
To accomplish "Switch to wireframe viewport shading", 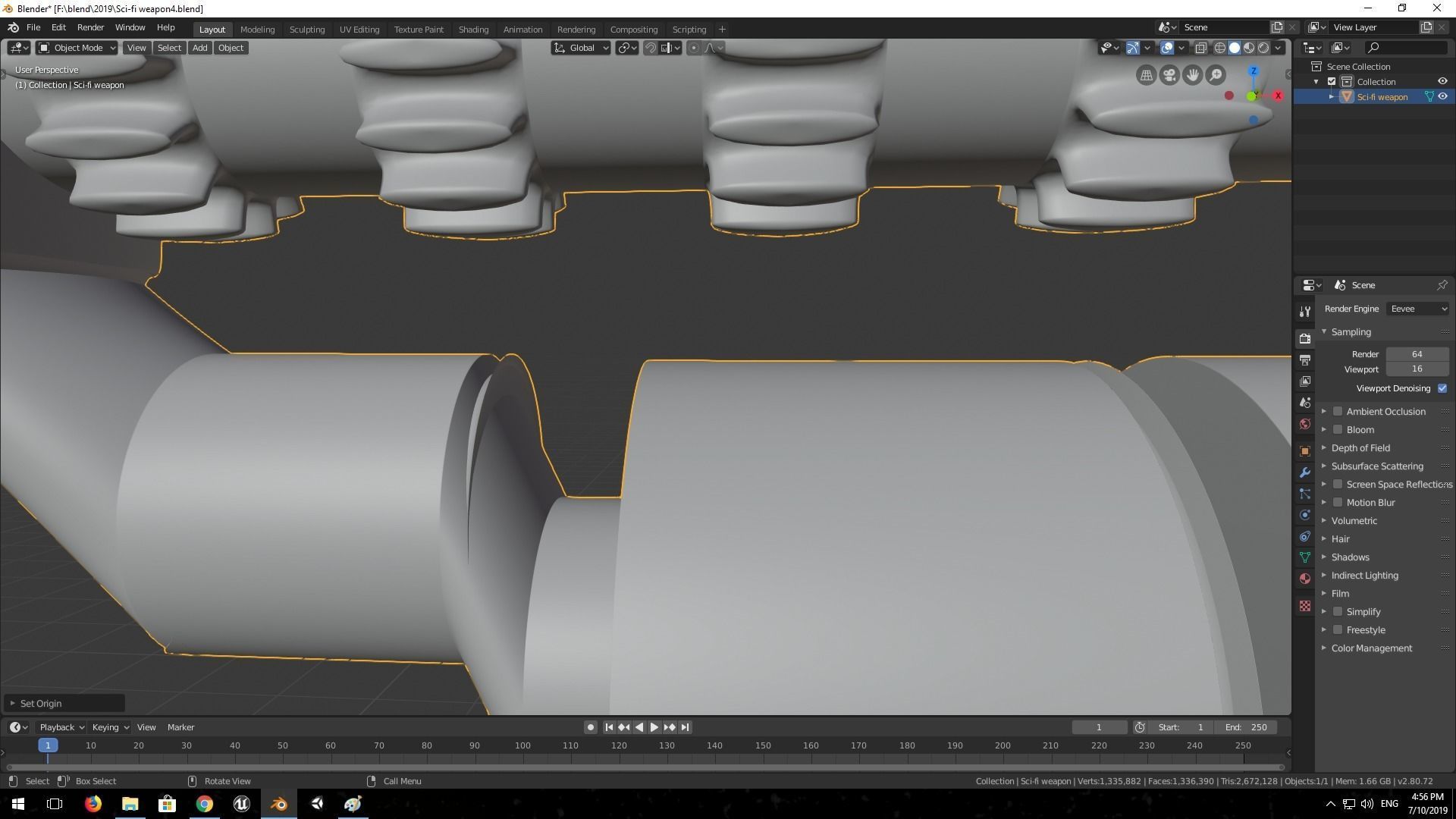I will pos(1219,48).
